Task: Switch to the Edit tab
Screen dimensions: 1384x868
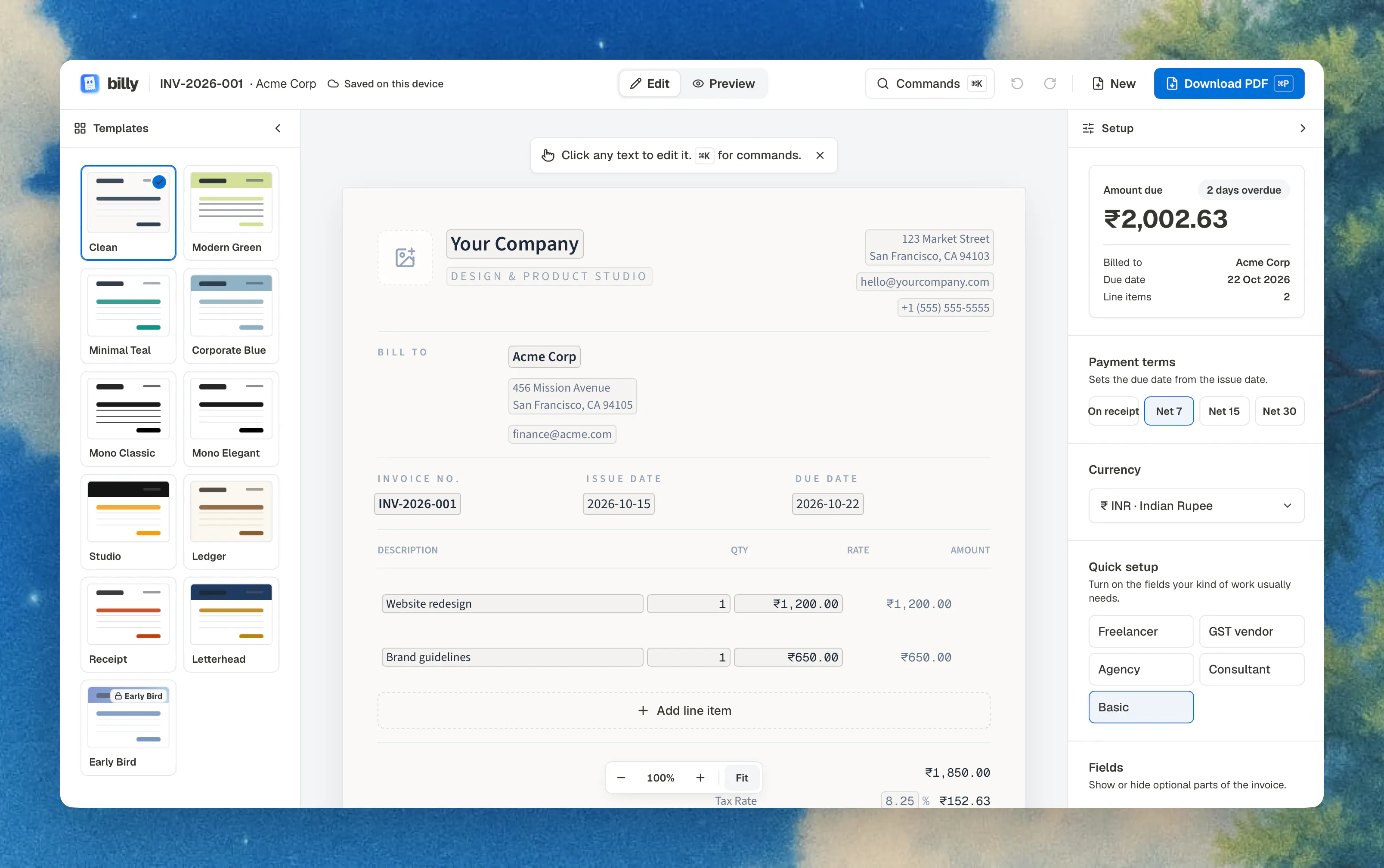Action: [650, 83]
